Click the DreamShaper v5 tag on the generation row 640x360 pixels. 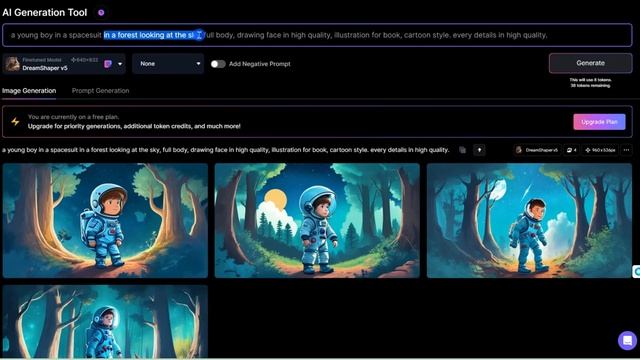coord(538,150)
